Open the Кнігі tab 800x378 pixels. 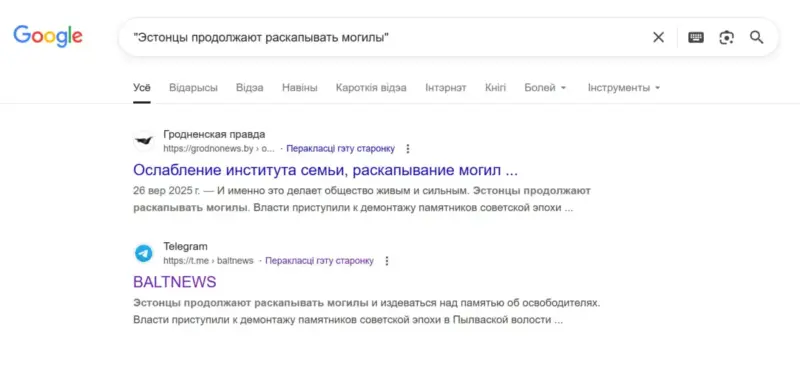click(x=495, y=88)
